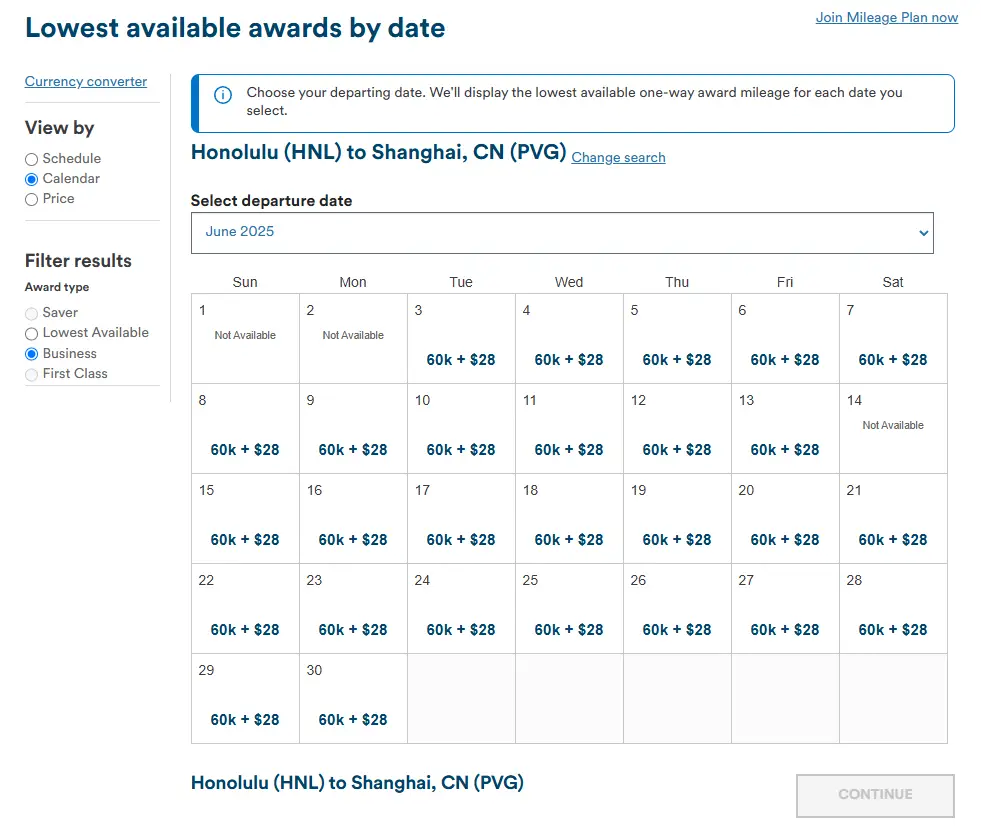
Task: Choose the Lowest Available award type
Action: [x=32, y=333]
